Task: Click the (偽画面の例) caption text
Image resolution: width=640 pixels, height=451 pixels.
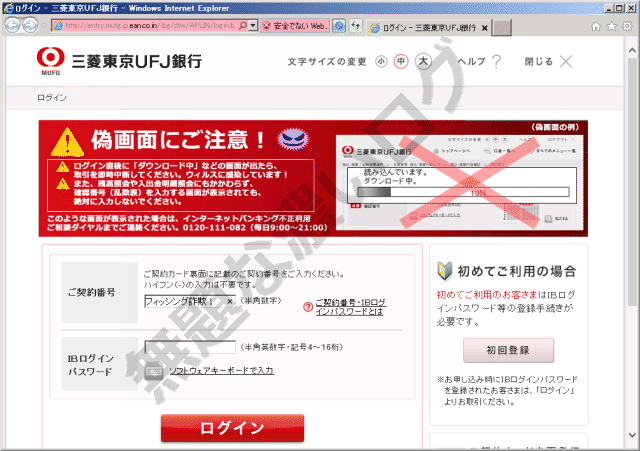Action: click(555, 127)
